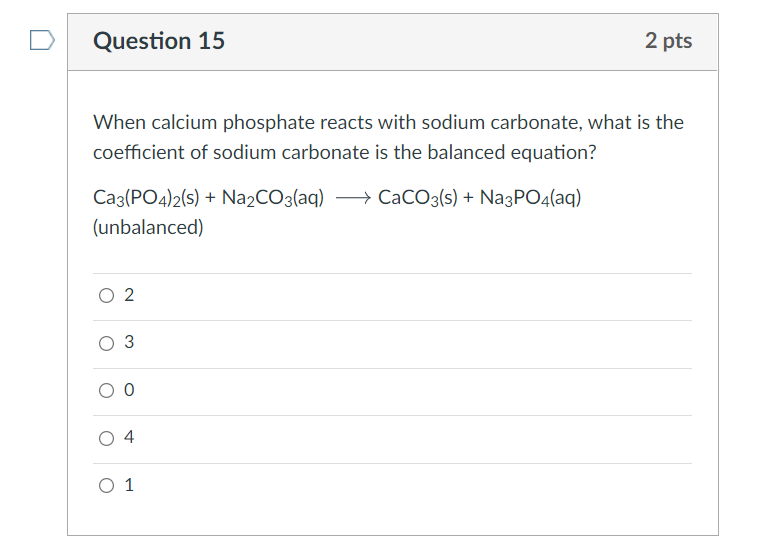Click the plus sign between the products
Screen dimensions: 761x553
tap(468, 198)
